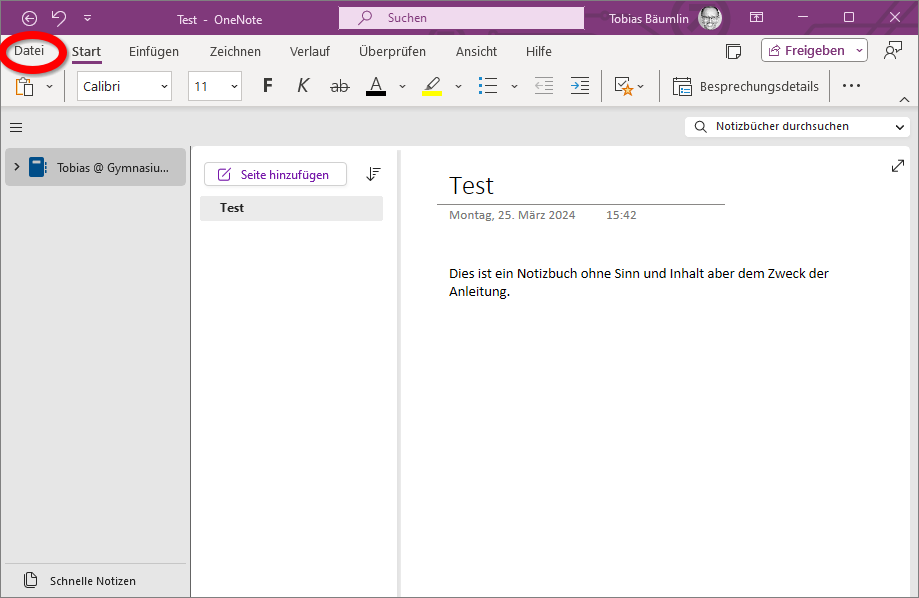Open Quick Access Toolbar customization arrow
This screenshot has height=598, width=919.
point(87,19)
